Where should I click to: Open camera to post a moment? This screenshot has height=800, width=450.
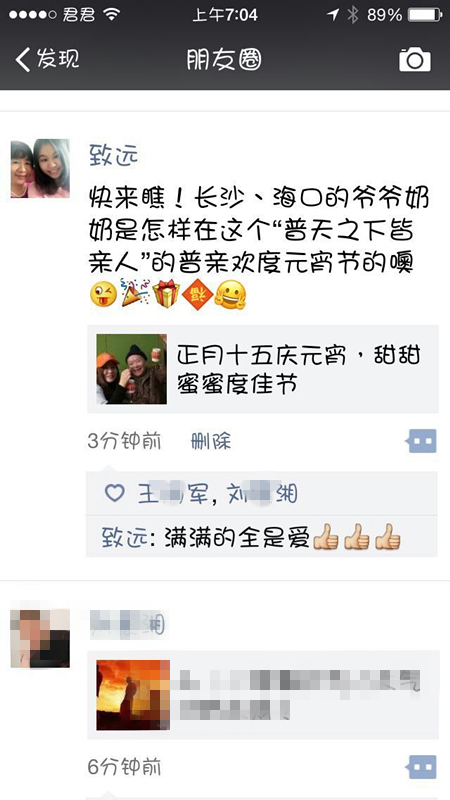[414, 60]
